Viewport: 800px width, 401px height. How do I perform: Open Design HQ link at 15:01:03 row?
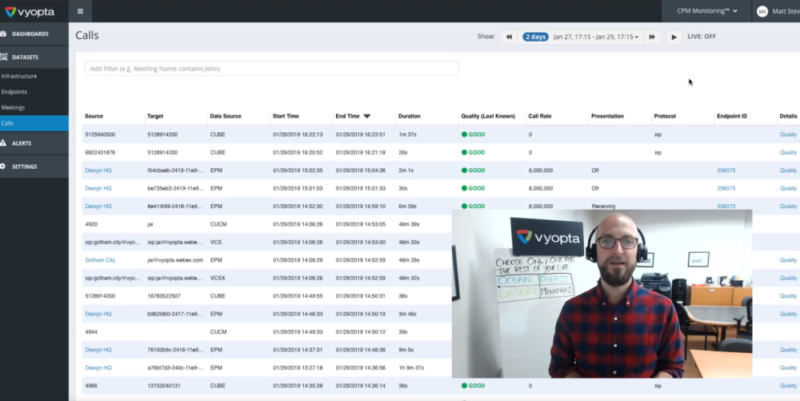point(98,188)
